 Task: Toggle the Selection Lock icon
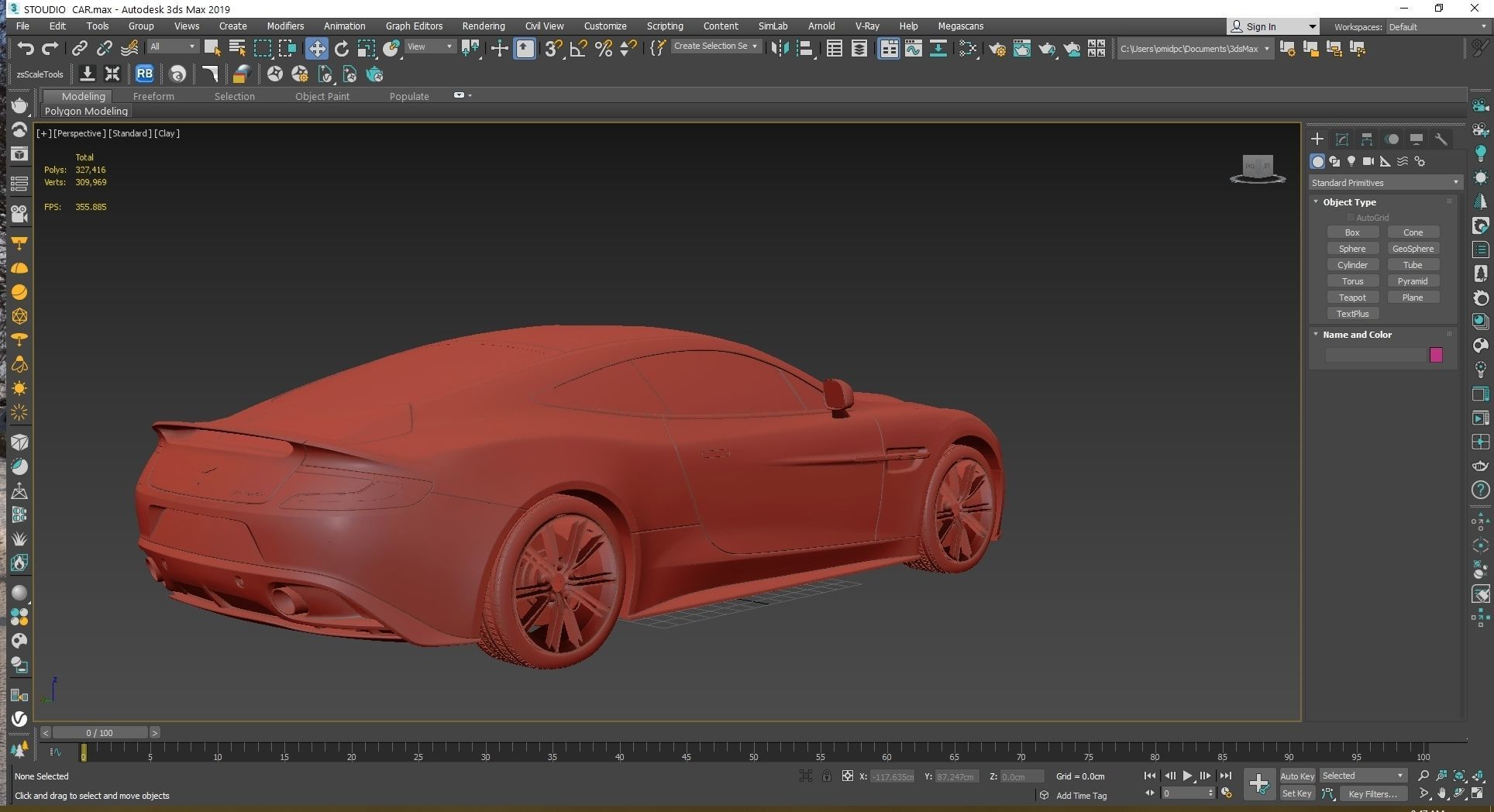point(827,776)
